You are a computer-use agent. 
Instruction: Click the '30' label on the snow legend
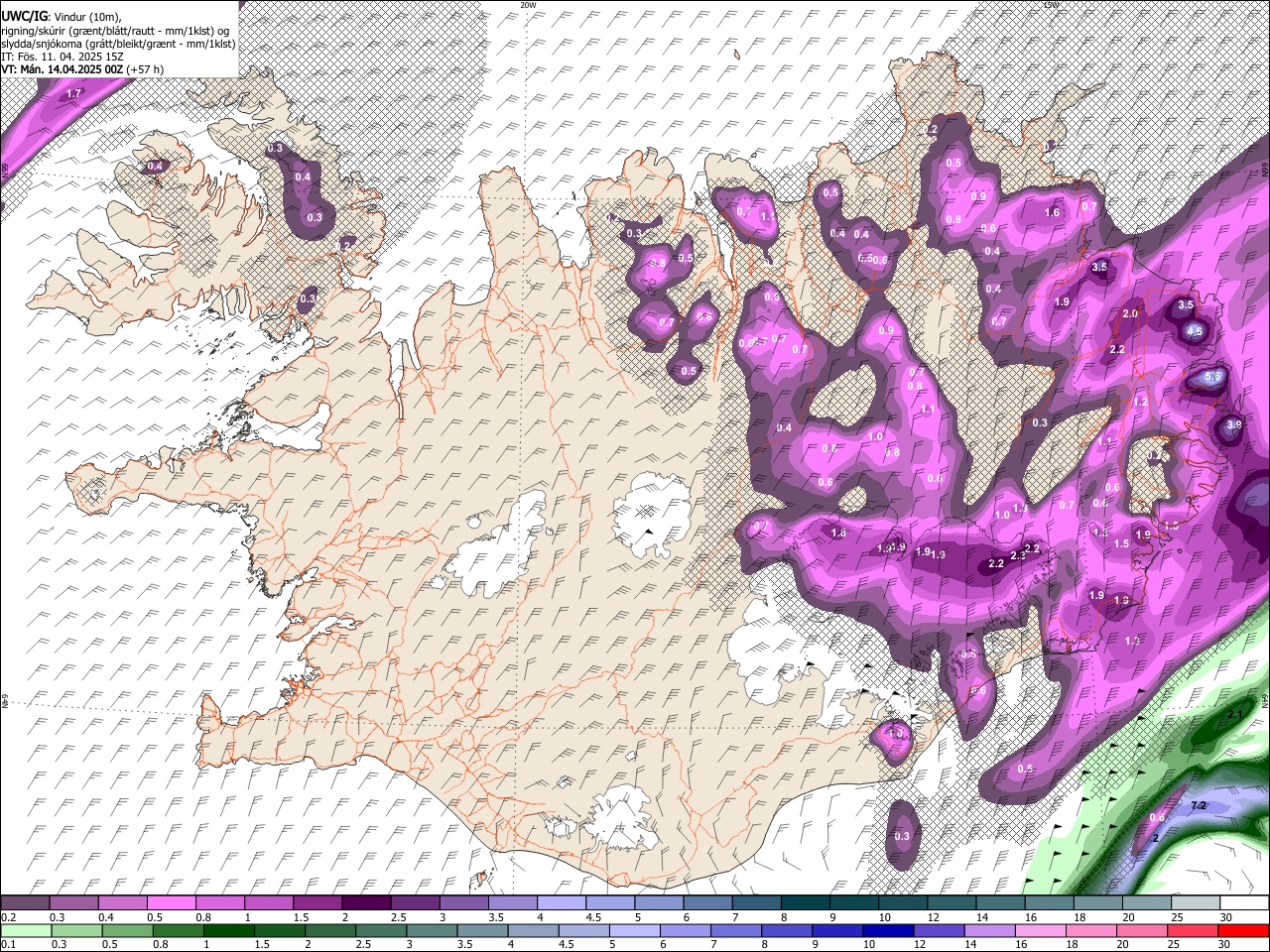[1226, 917]
